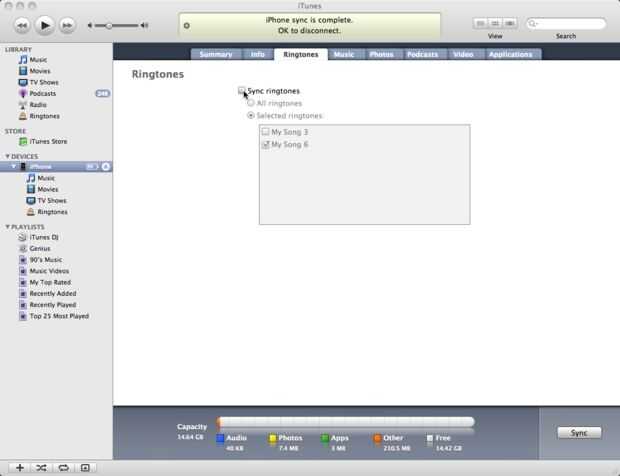Click the capacity usage bar
Viewport: 620px width, 476px height.
click(346, 422)
